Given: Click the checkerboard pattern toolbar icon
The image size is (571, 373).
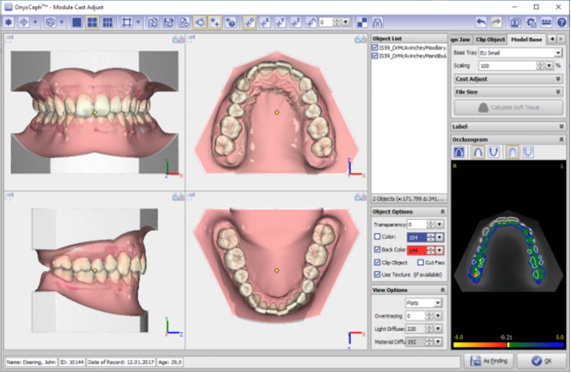Looking at the screenshot, I should pyautogui.click(x=362, y=23).
